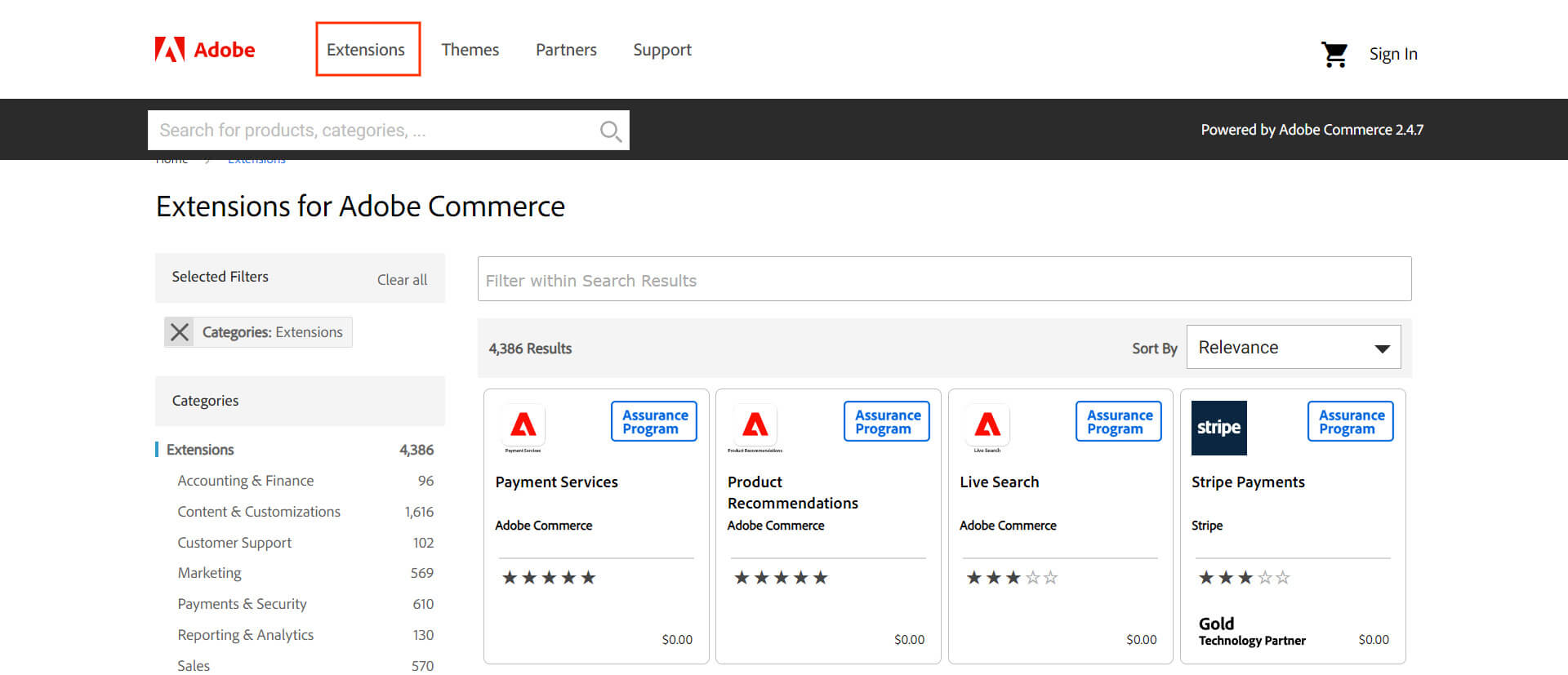
Task: Click the search magnifier icon
Action: [610, 131]
